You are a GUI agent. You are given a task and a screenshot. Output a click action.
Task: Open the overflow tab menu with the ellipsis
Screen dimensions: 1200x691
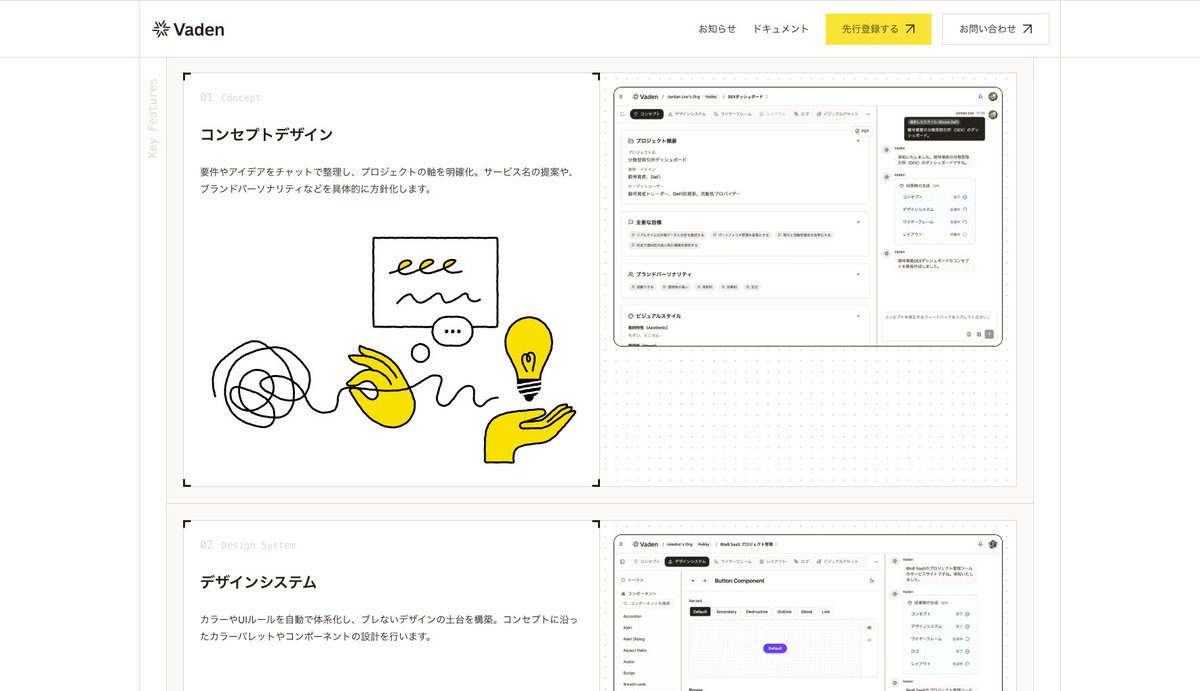[868, 114]
